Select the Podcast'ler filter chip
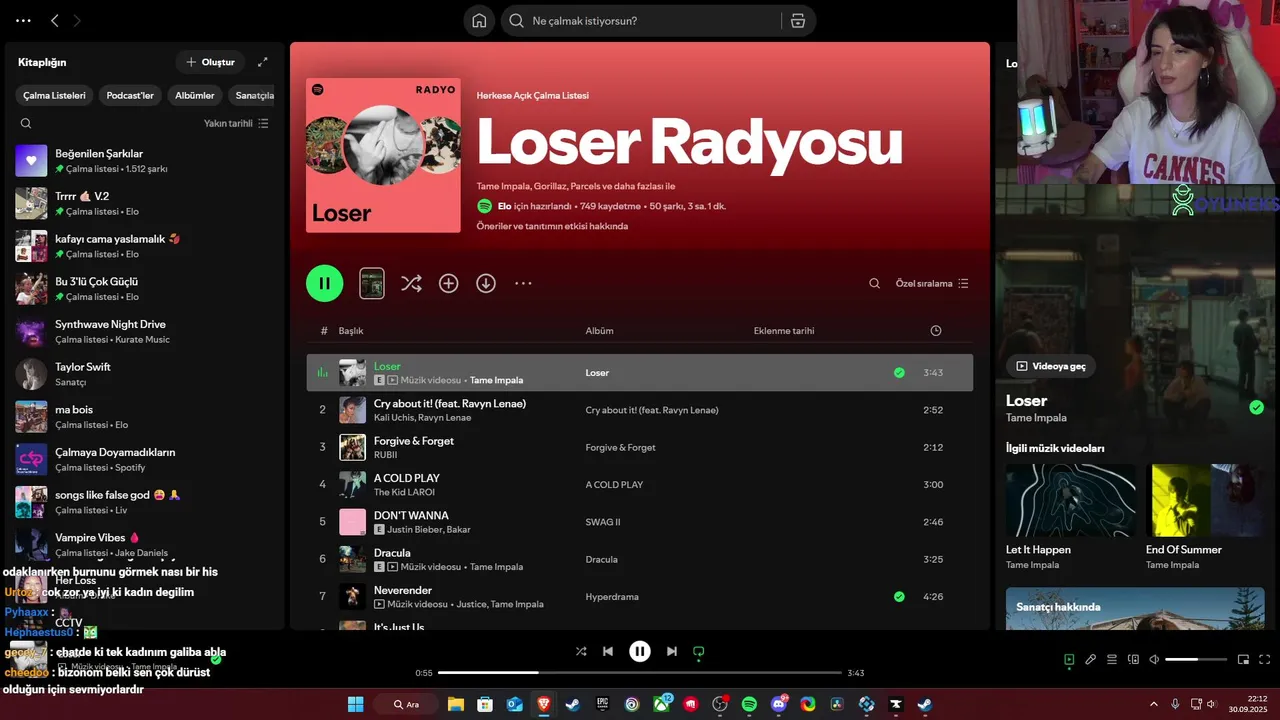The height and width of the screenshot is (720, 1280). click(130, 96)
